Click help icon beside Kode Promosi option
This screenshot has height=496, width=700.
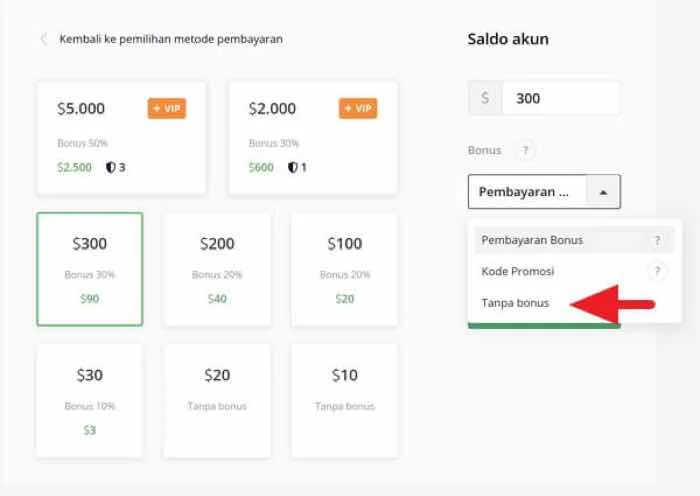tap(657, 271)
